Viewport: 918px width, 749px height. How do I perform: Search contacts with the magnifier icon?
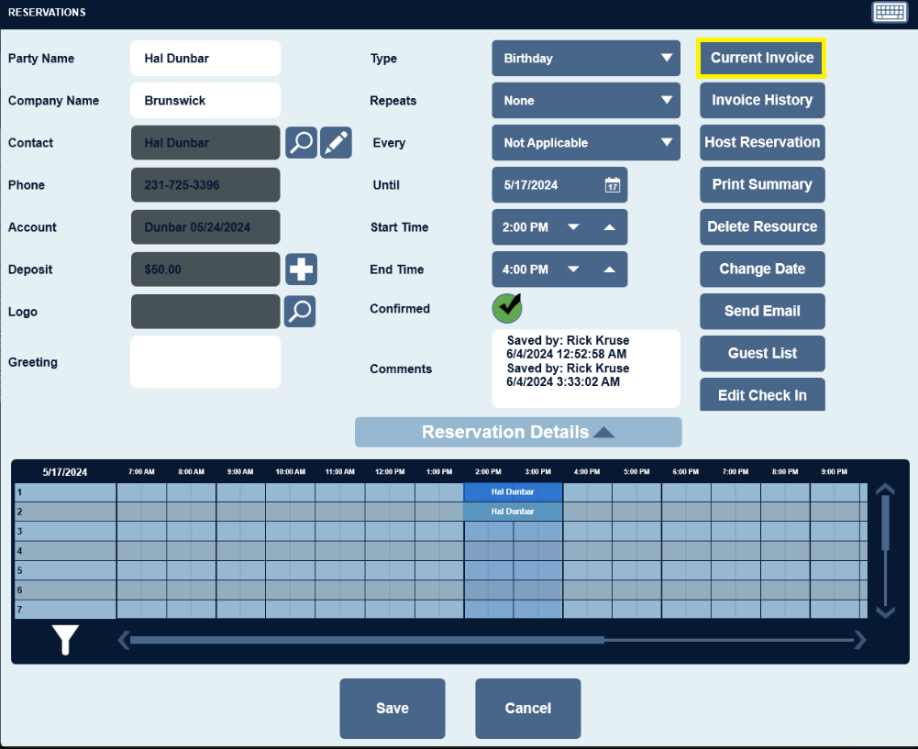[x=301, y=142]
